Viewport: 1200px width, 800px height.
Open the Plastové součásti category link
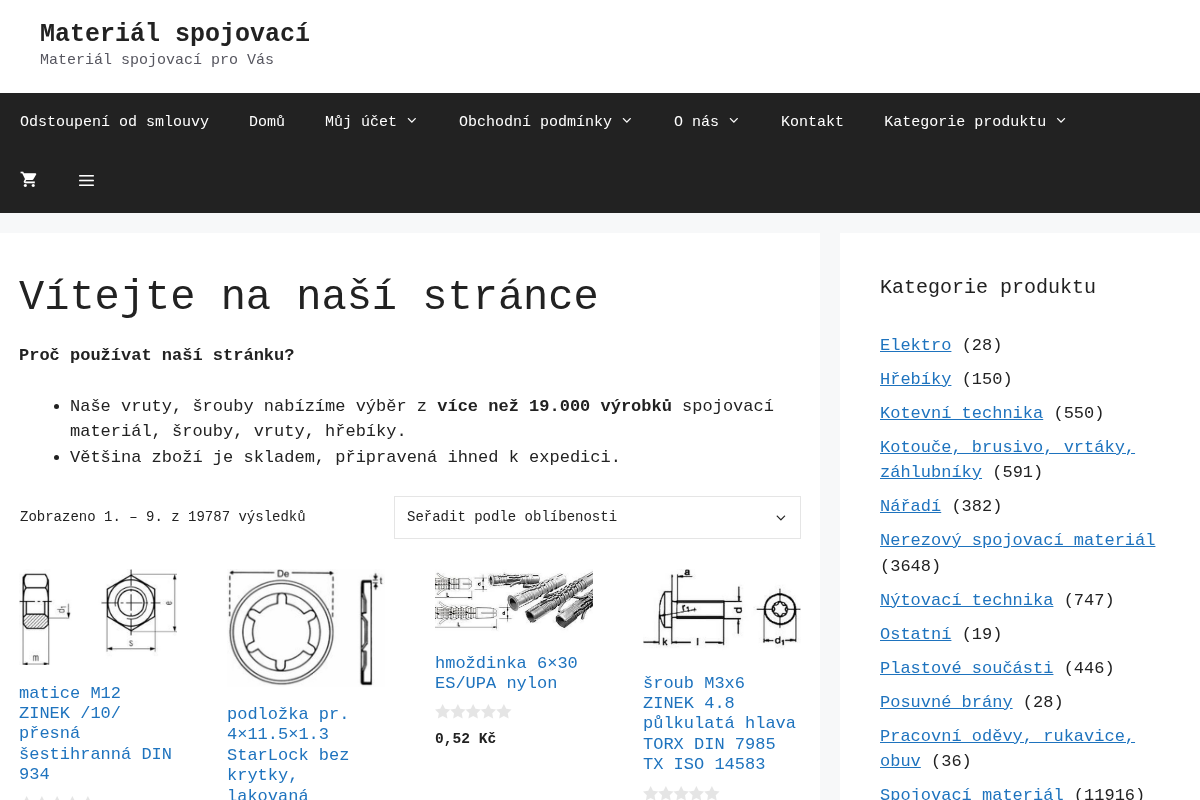coord(966,668)
